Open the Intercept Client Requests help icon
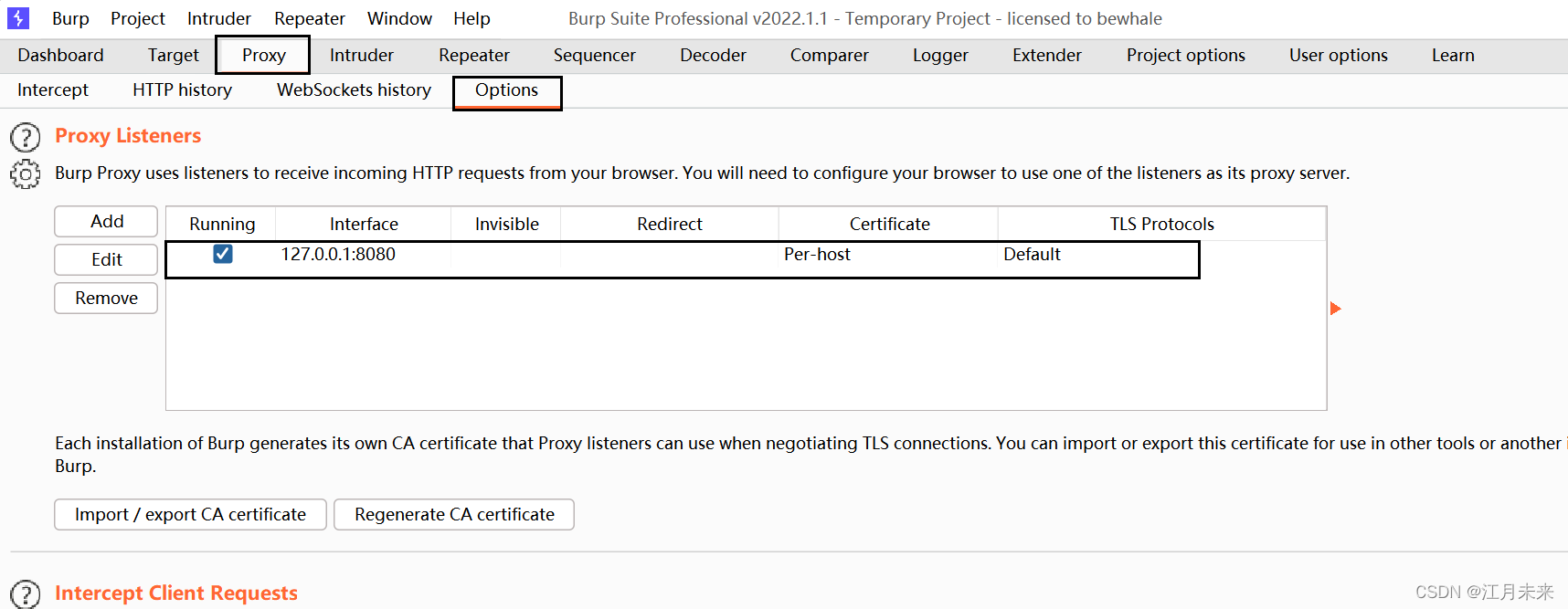 coord(26,594)
